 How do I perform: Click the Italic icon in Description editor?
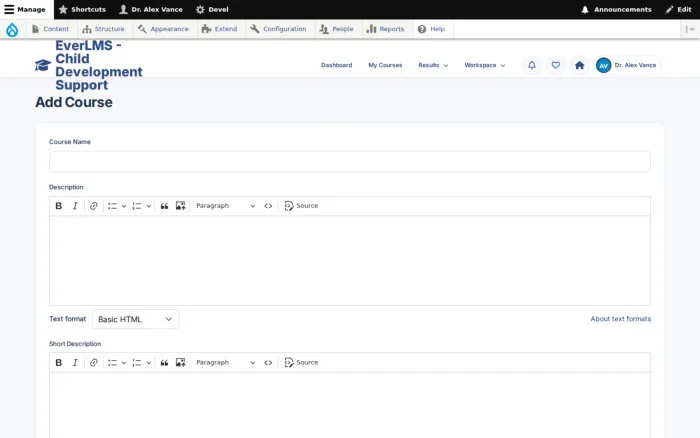click(75, 206)
